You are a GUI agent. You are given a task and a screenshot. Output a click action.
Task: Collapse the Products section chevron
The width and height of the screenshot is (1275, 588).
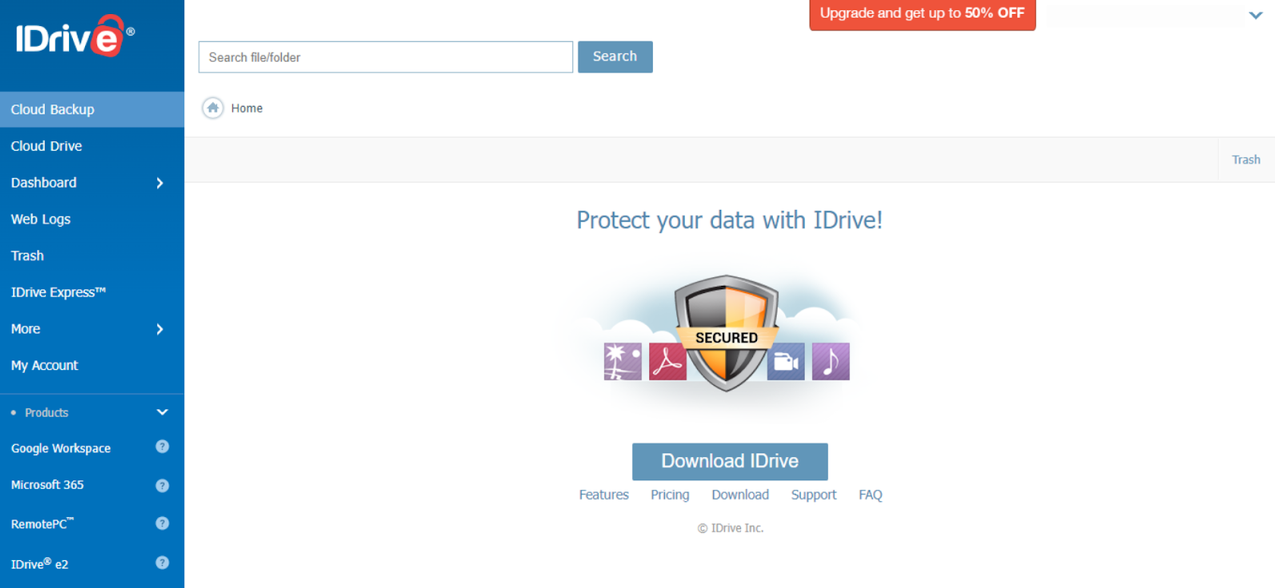(x=162, y=412)
